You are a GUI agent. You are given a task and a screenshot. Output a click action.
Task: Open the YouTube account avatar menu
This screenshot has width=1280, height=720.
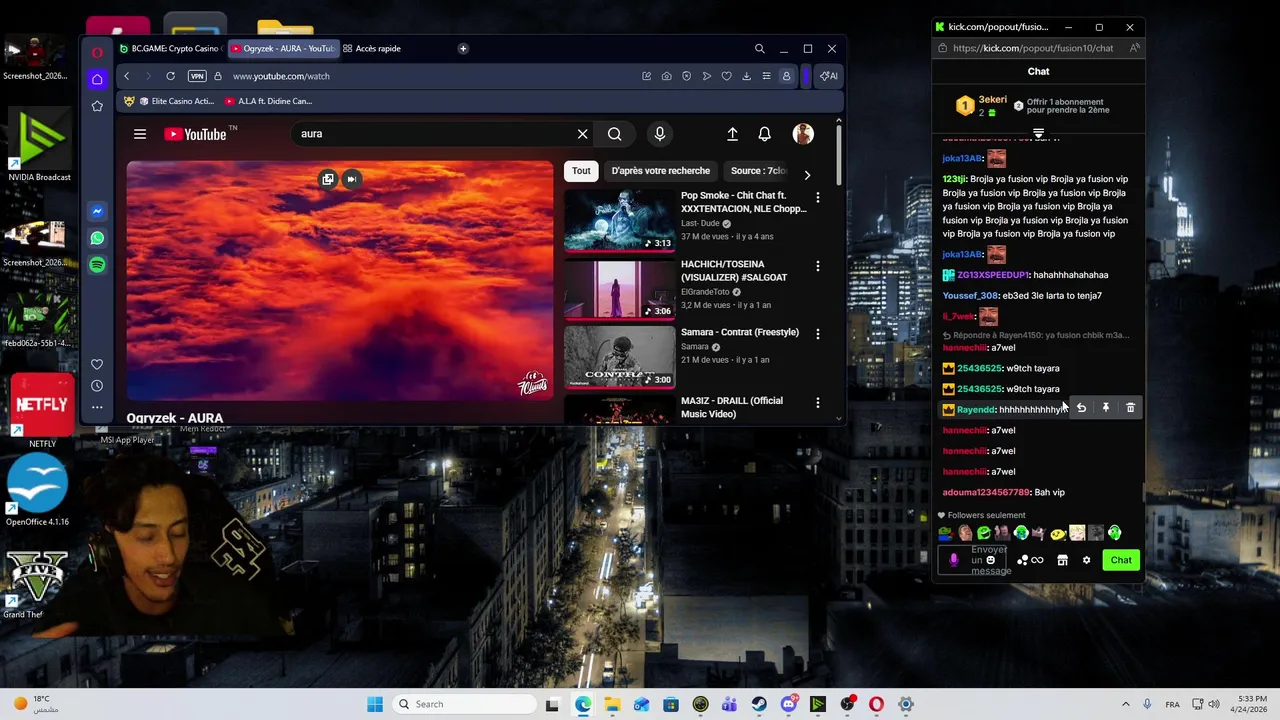tap(803, 134)
